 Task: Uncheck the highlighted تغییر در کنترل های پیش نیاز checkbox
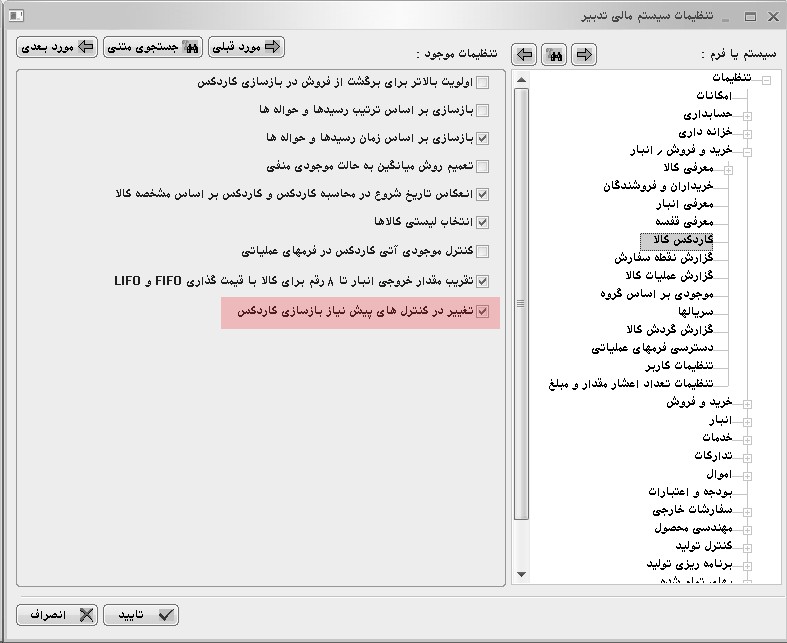click(x=482, y=312)
